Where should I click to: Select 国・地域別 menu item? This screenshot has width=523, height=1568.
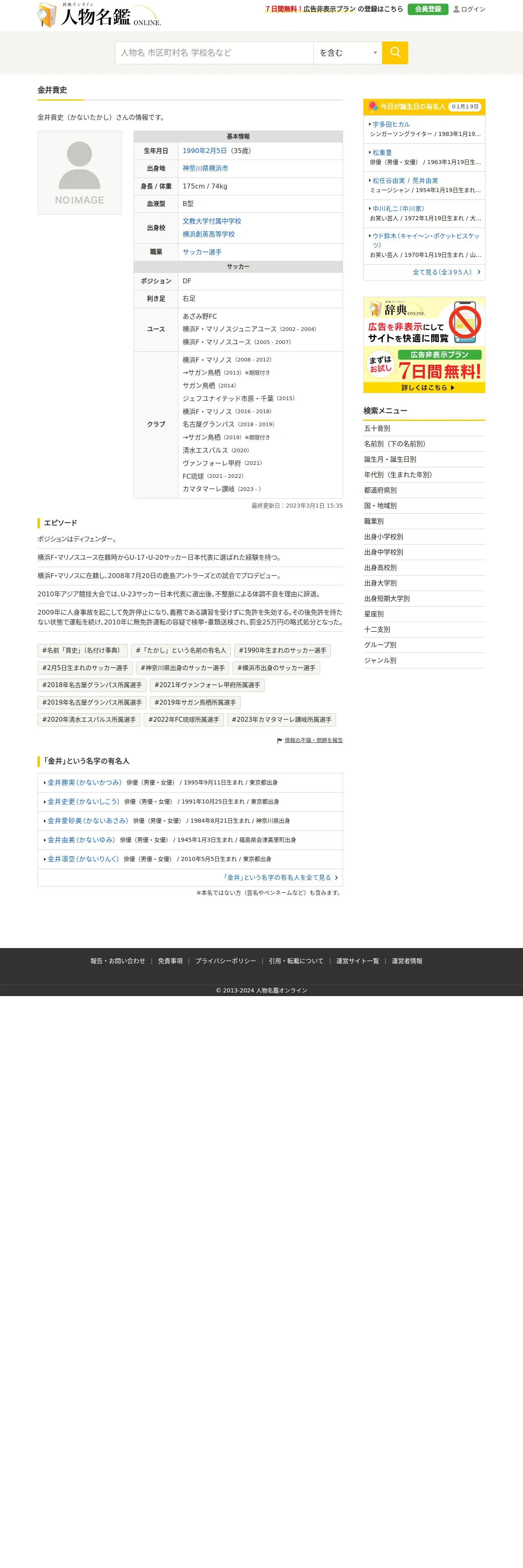point(424,506)
